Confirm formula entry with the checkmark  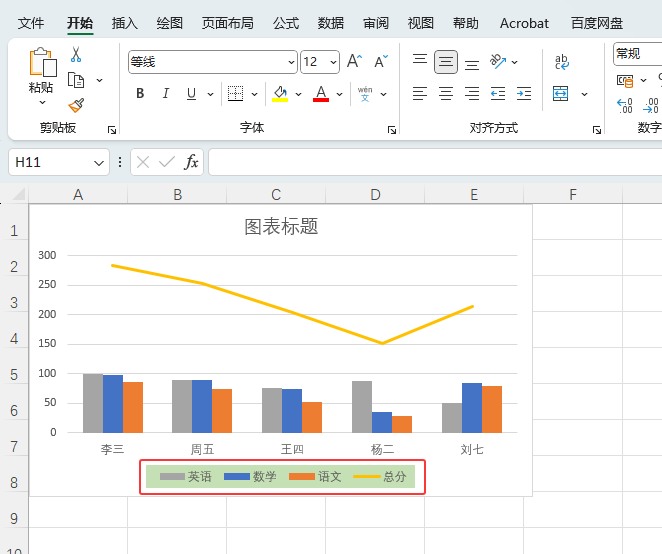point(167,162)
